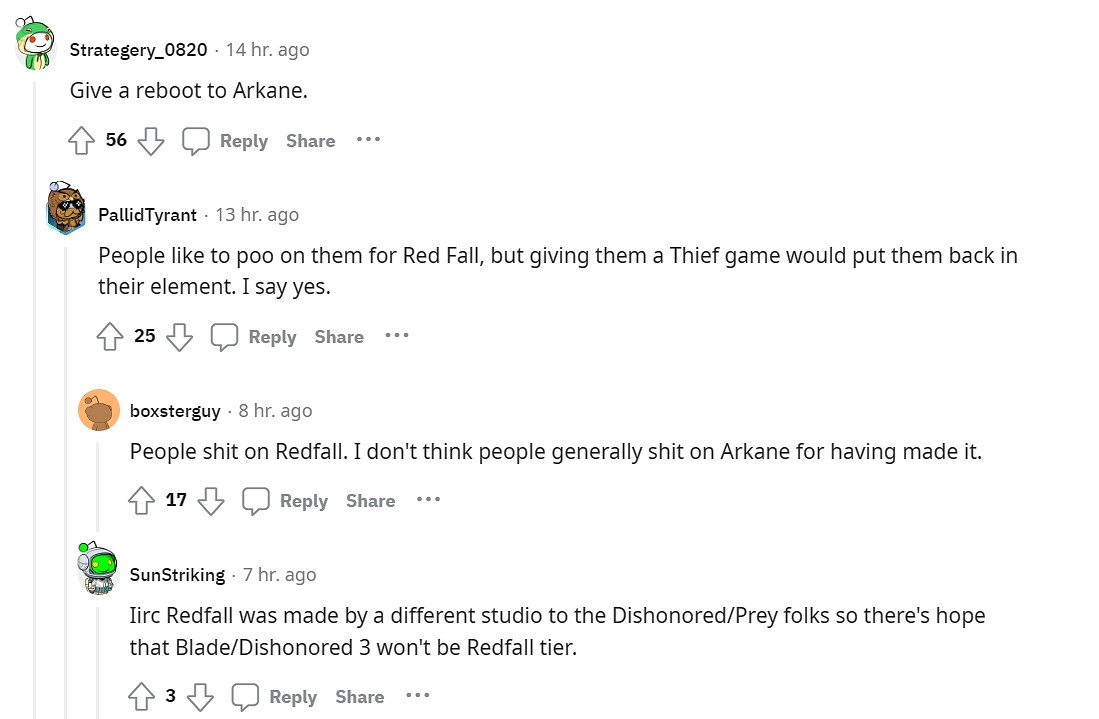Viewport: 1099px width, 719px height.
Task: Upvote Strategery_0820's comment
Action: pos(82,141)
